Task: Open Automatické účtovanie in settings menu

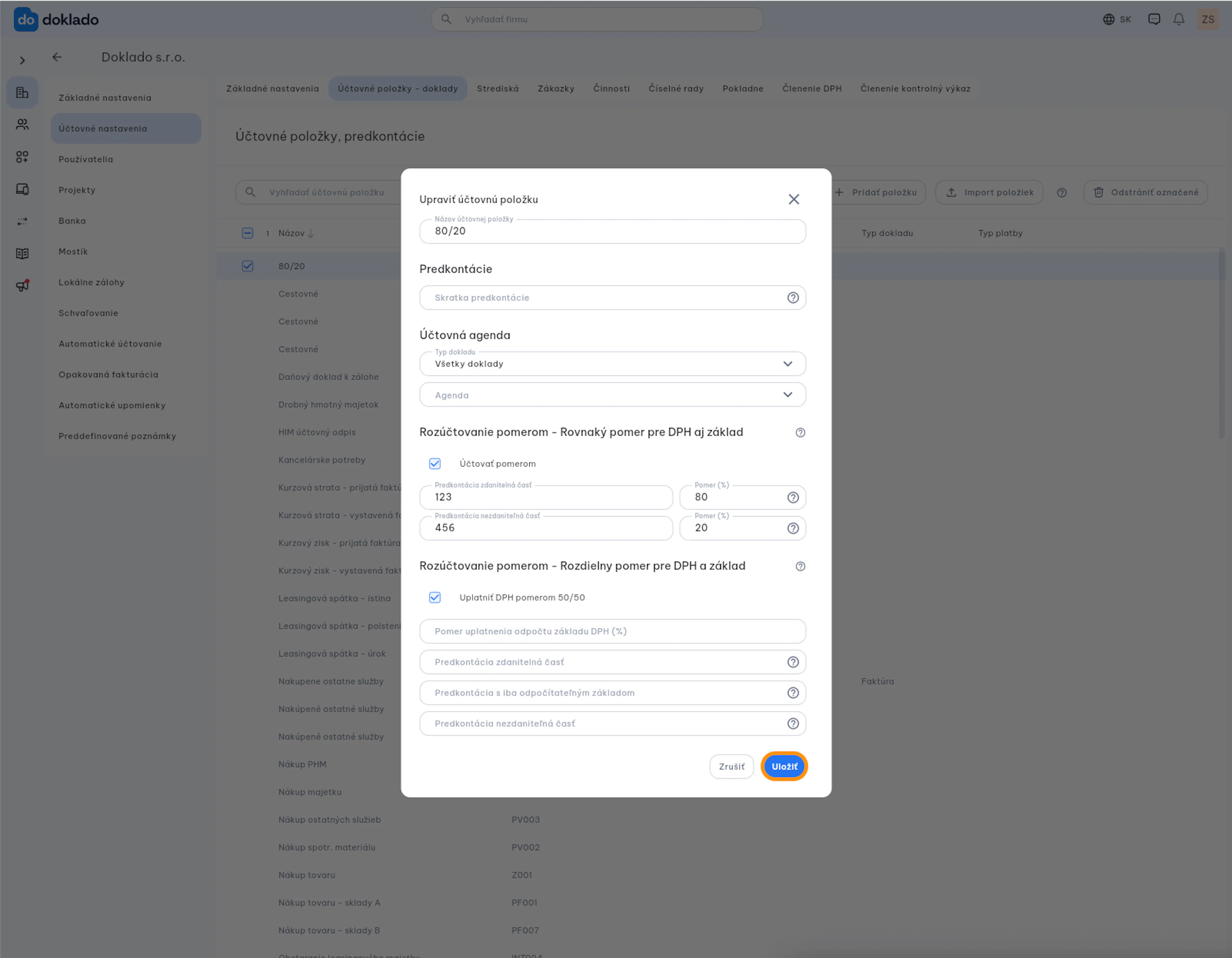Action: [126, 344]
